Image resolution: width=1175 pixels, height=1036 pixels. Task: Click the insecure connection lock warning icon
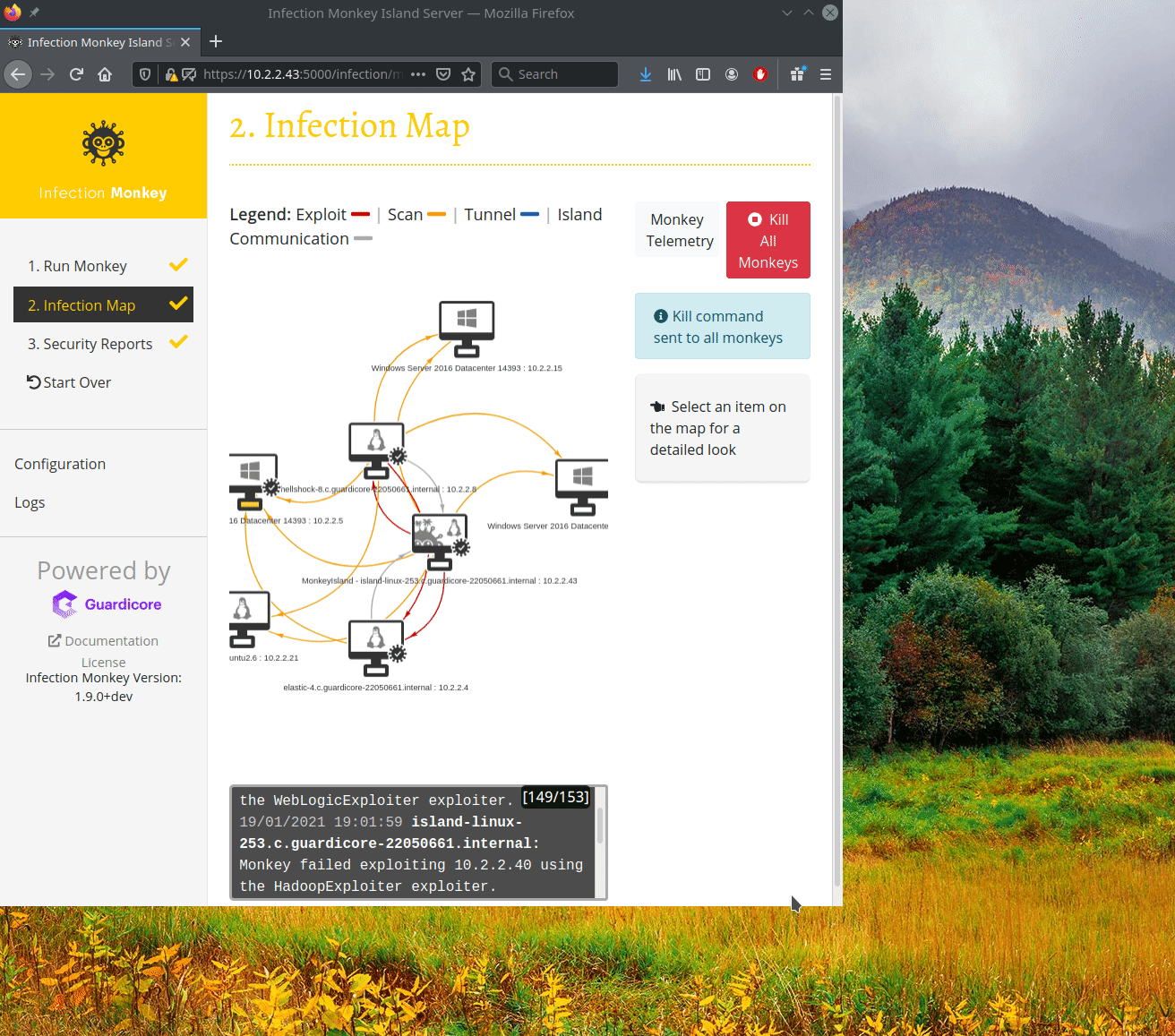coord(171,74)
